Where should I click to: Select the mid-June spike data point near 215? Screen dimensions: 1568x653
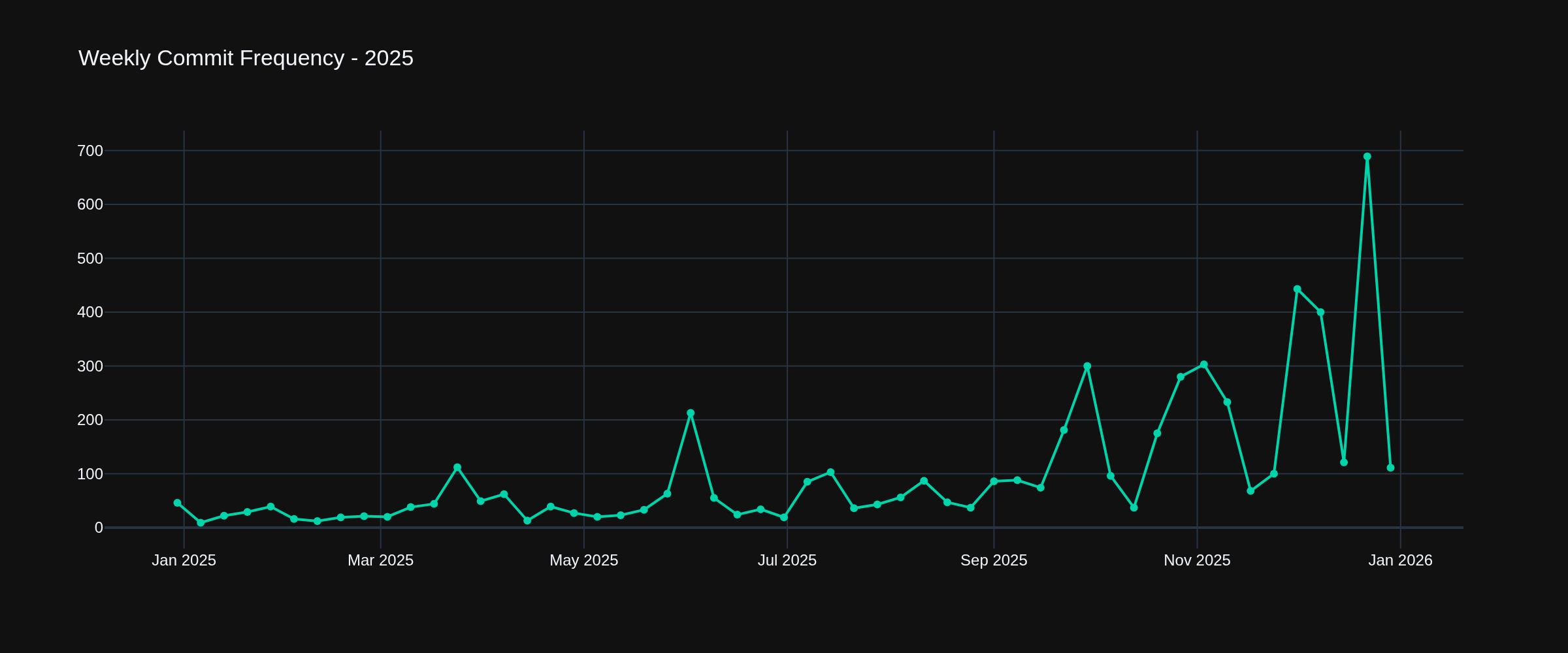pyautogui.click(x=691, y=413)
